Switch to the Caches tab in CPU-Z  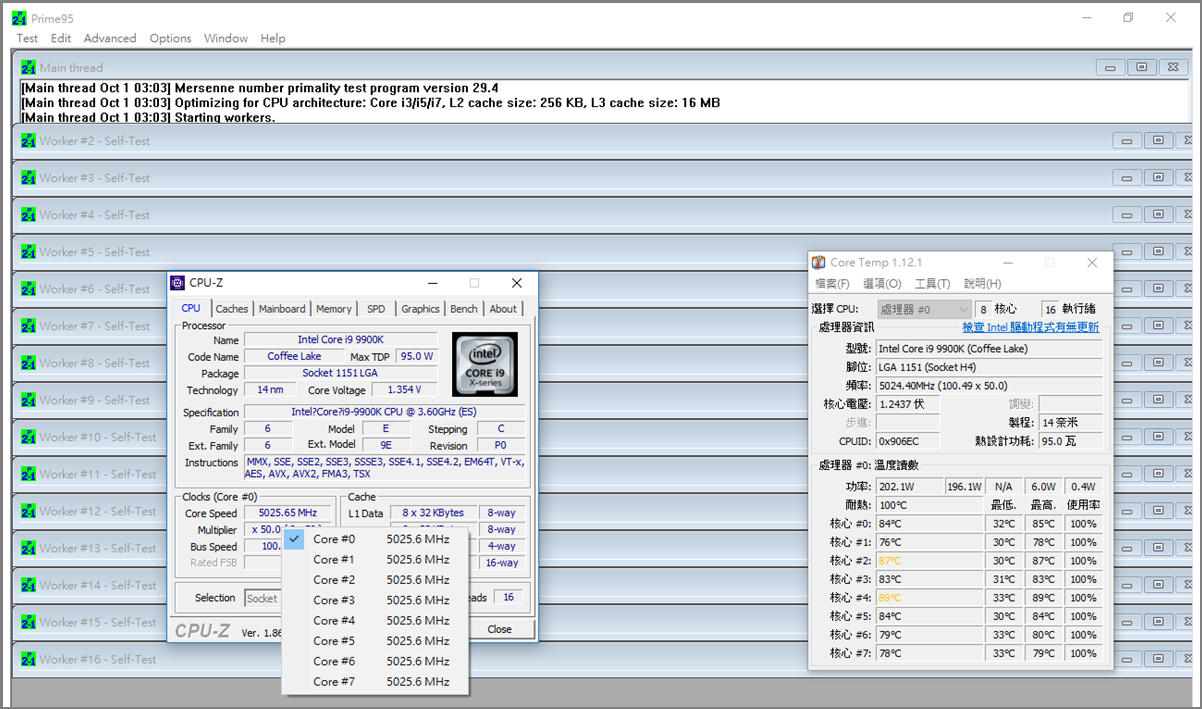pos(232,309)
